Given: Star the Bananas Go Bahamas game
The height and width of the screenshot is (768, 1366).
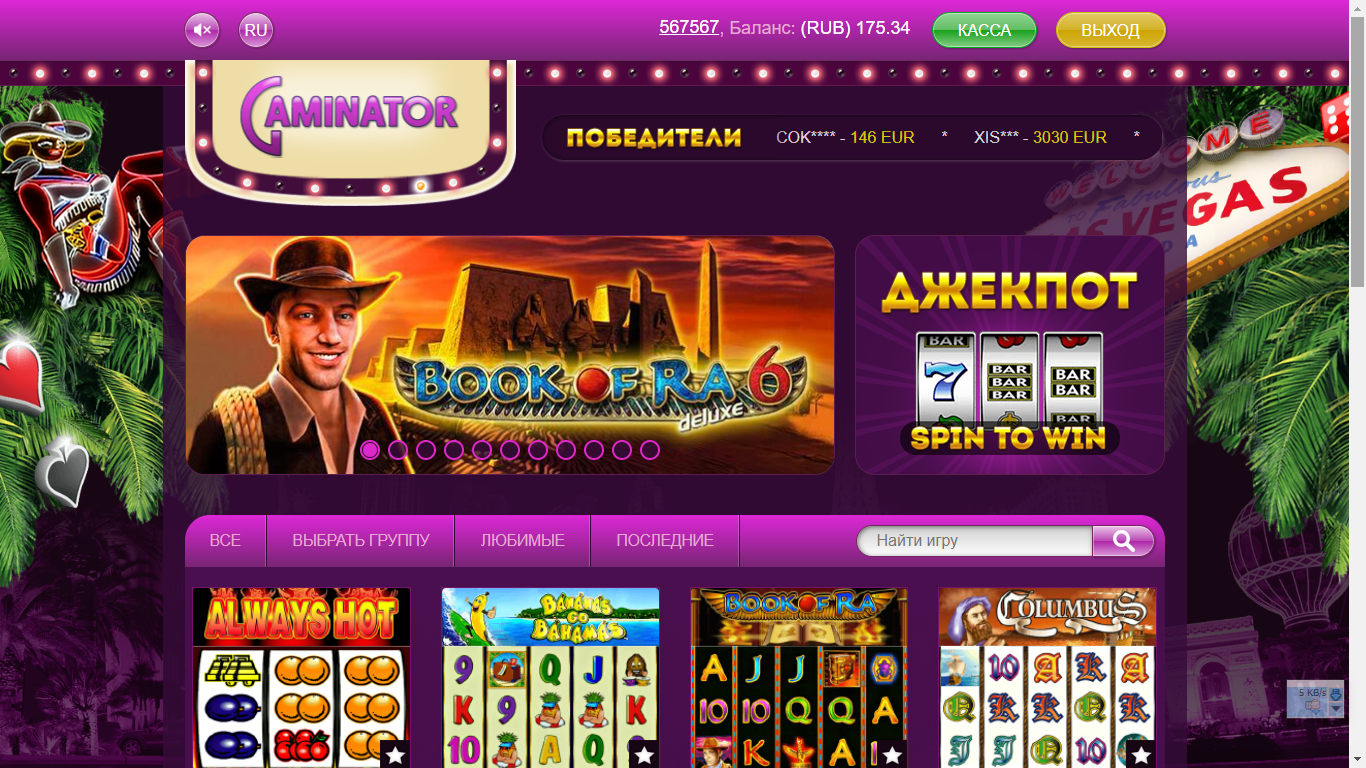Looking at the screenshot, I should 644,755.
